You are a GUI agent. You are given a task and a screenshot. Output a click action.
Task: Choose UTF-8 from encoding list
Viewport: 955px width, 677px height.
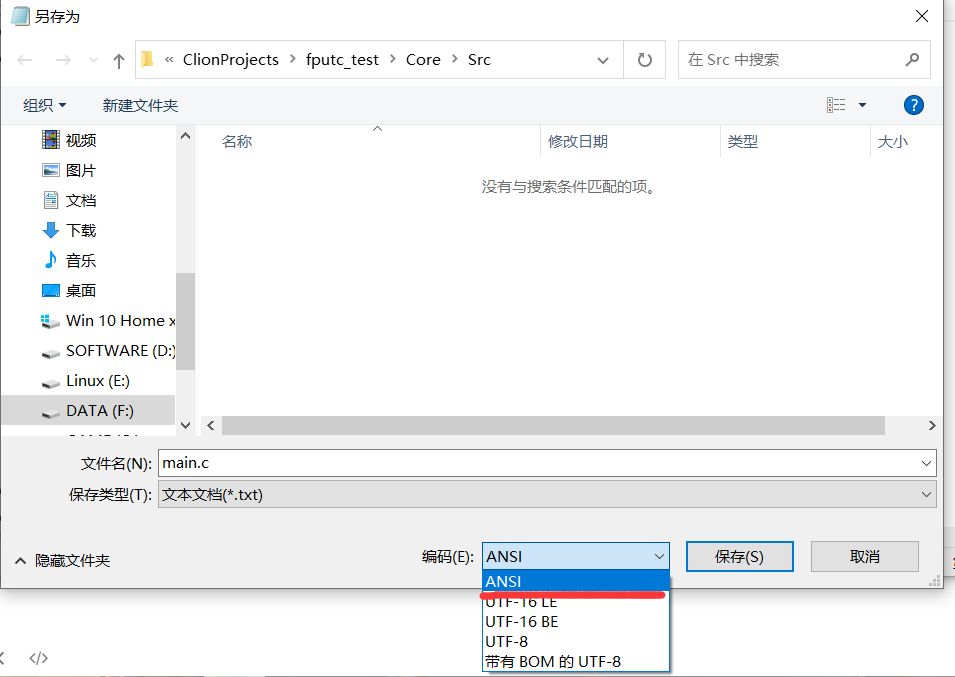507,641
